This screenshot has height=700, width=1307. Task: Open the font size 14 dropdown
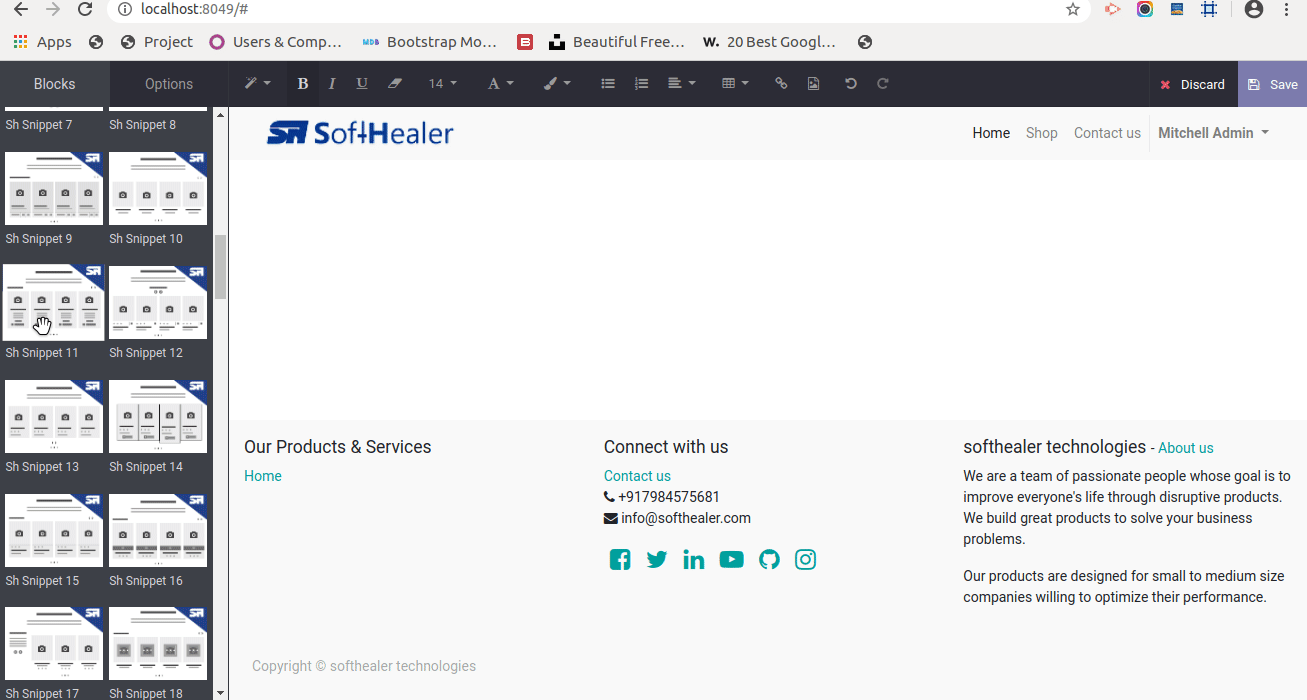[442, 84]
